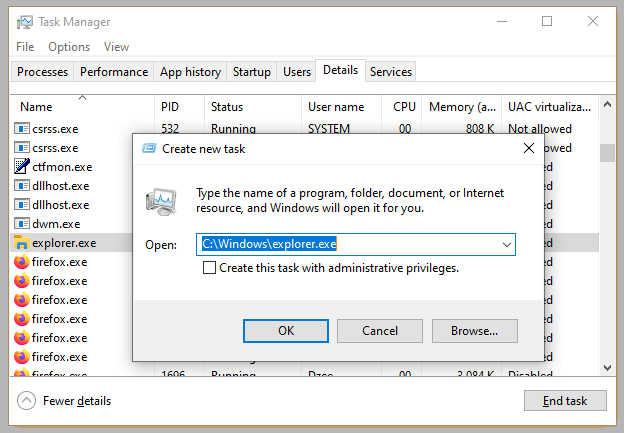Image resolution: width=624 pixels, height=433 pixels.
Task: Click the SYSTEM user name cell
Action: pyautogui.click(x=329, y=129)
